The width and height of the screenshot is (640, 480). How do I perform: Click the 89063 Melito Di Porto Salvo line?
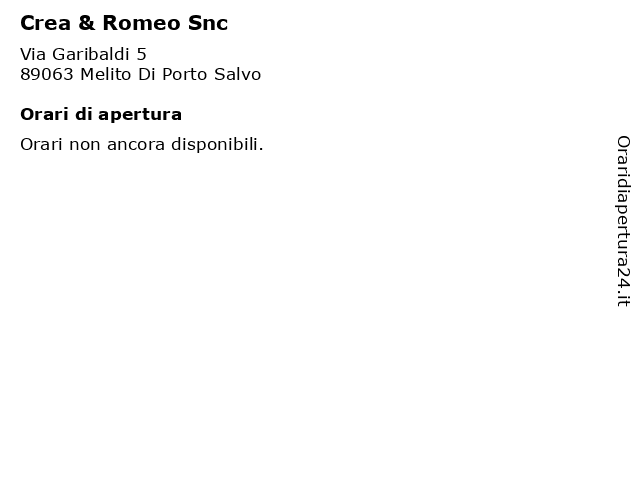[x=140, y=74]
